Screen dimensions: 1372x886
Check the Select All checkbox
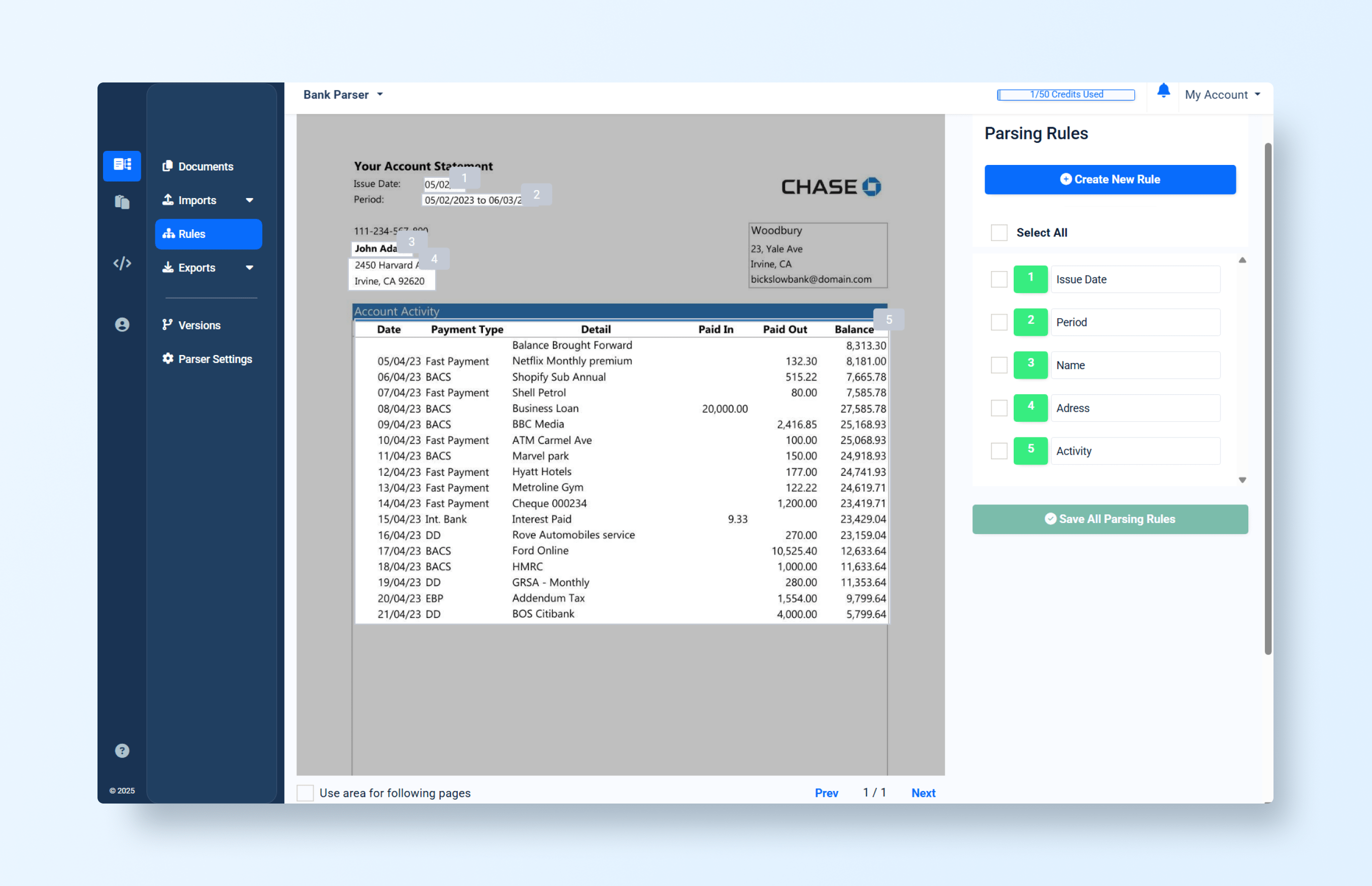[x=999, y=232]
